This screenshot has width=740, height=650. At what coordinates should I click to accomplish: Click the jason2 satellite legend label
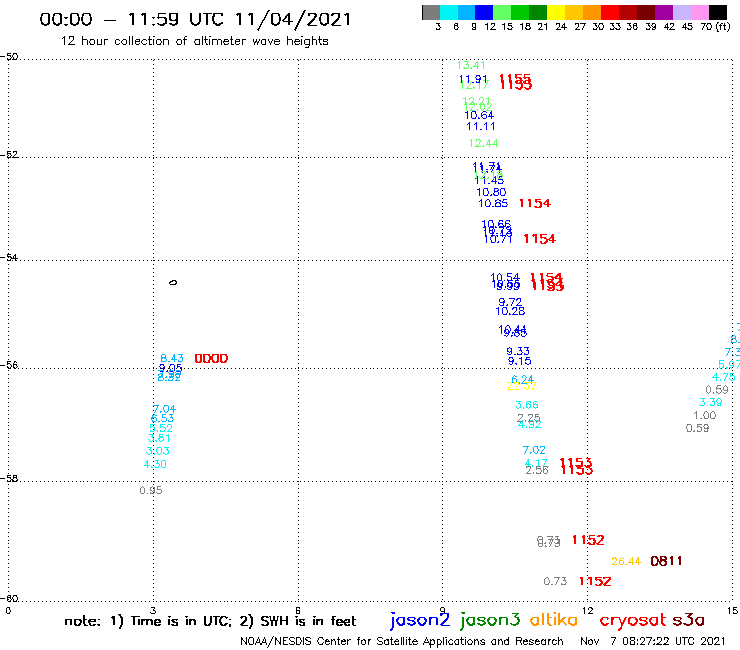(x=420, y=620)
